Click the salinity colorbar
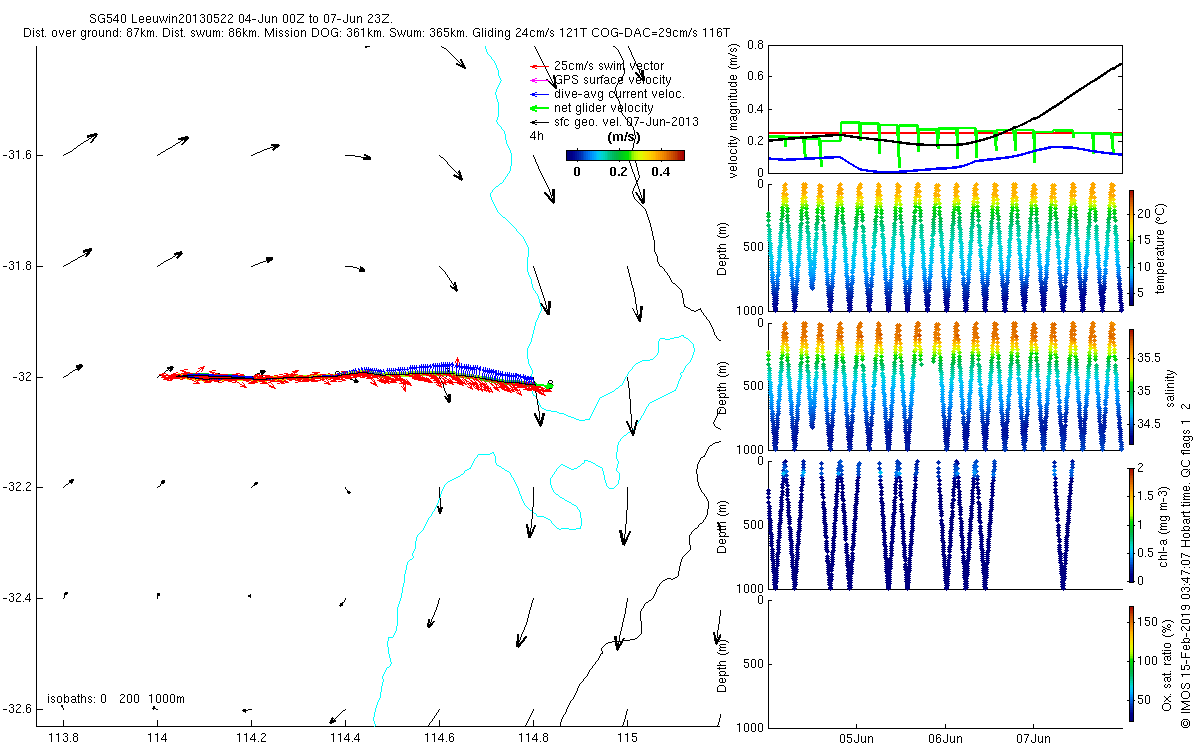Screen dimensions: 1200x750 (1131, 386)
